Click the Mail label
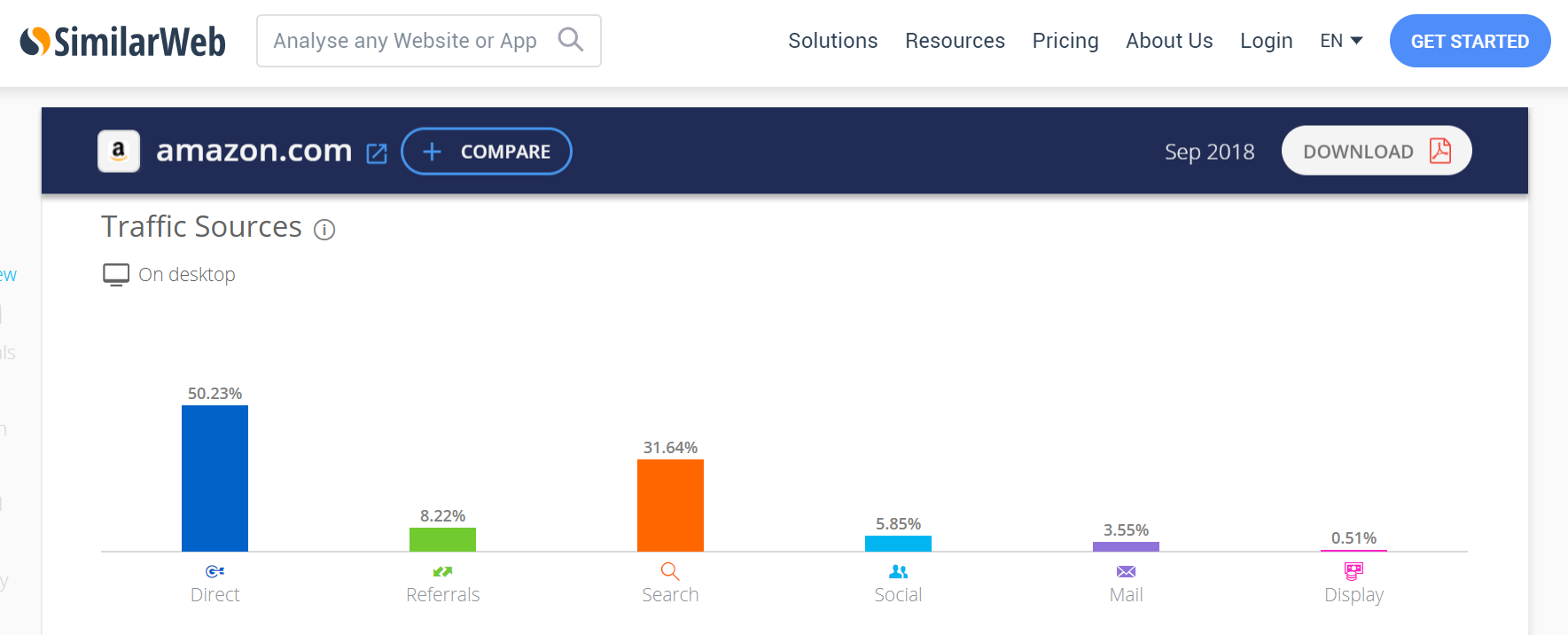This screenshot has height=635, width=1568. (1127, 595)
